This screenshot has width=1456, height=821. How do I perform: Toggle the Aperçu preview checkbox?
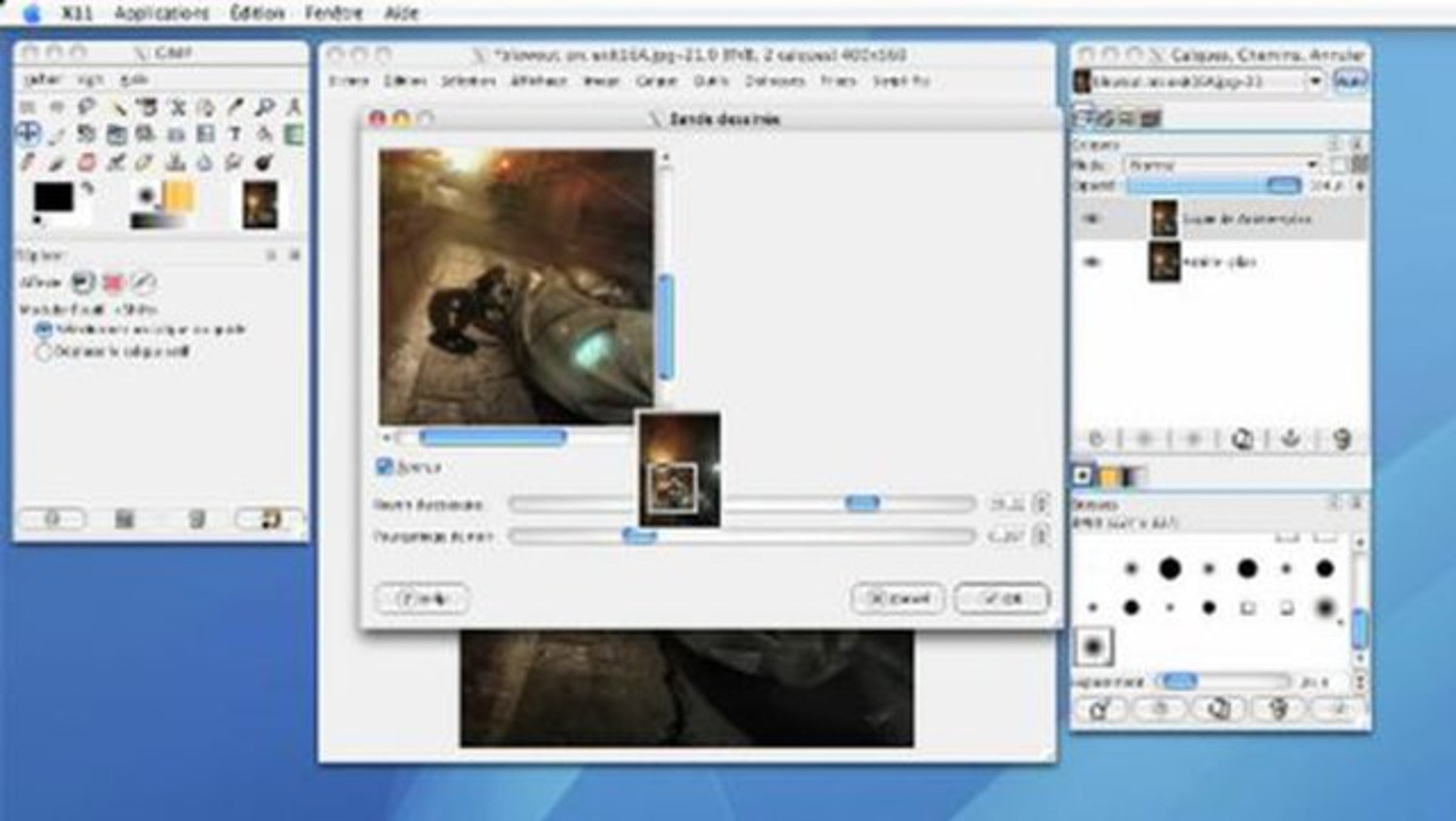[385, 466]
